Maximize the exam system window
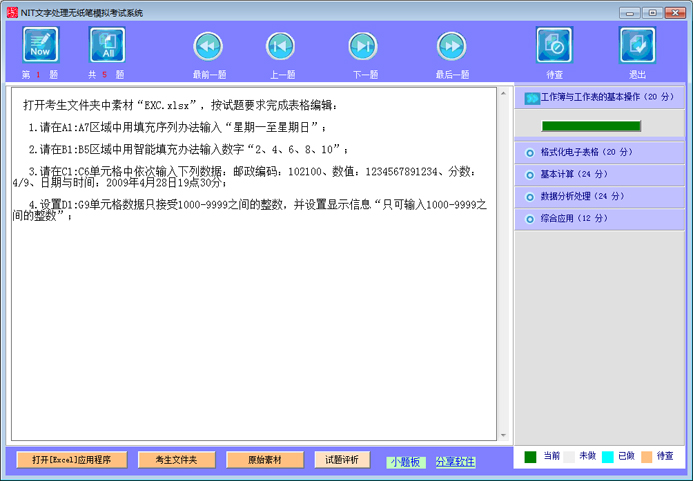 (x=652, y=13)
